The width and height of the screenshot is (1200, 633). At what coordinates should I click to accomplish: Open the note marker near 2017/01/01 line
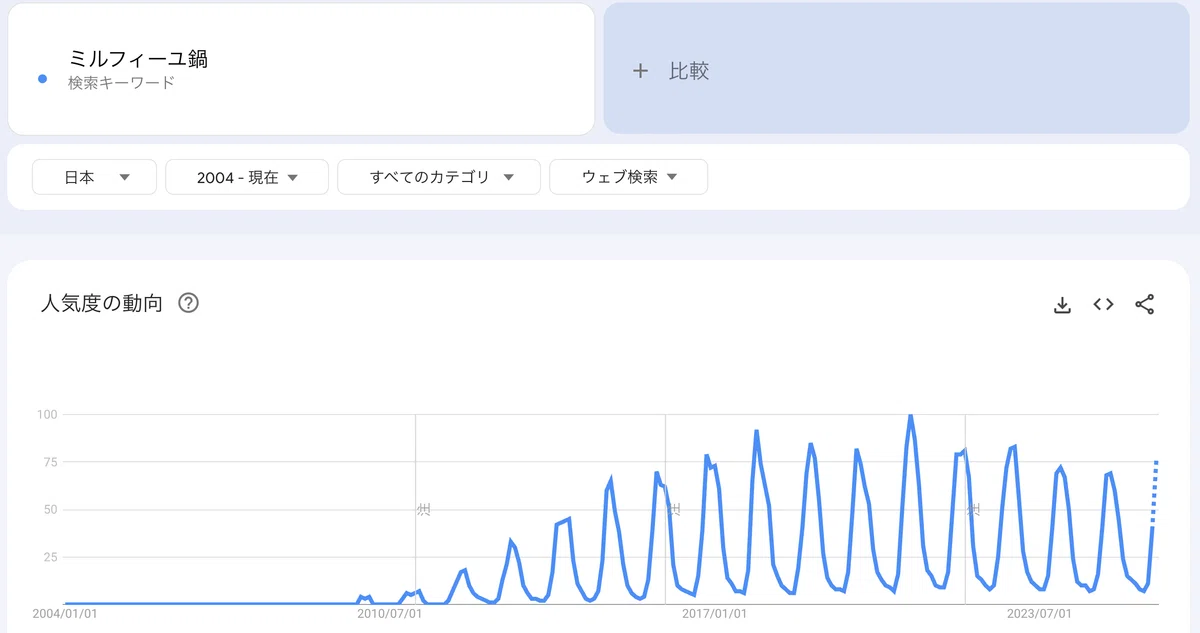point(674,510)
